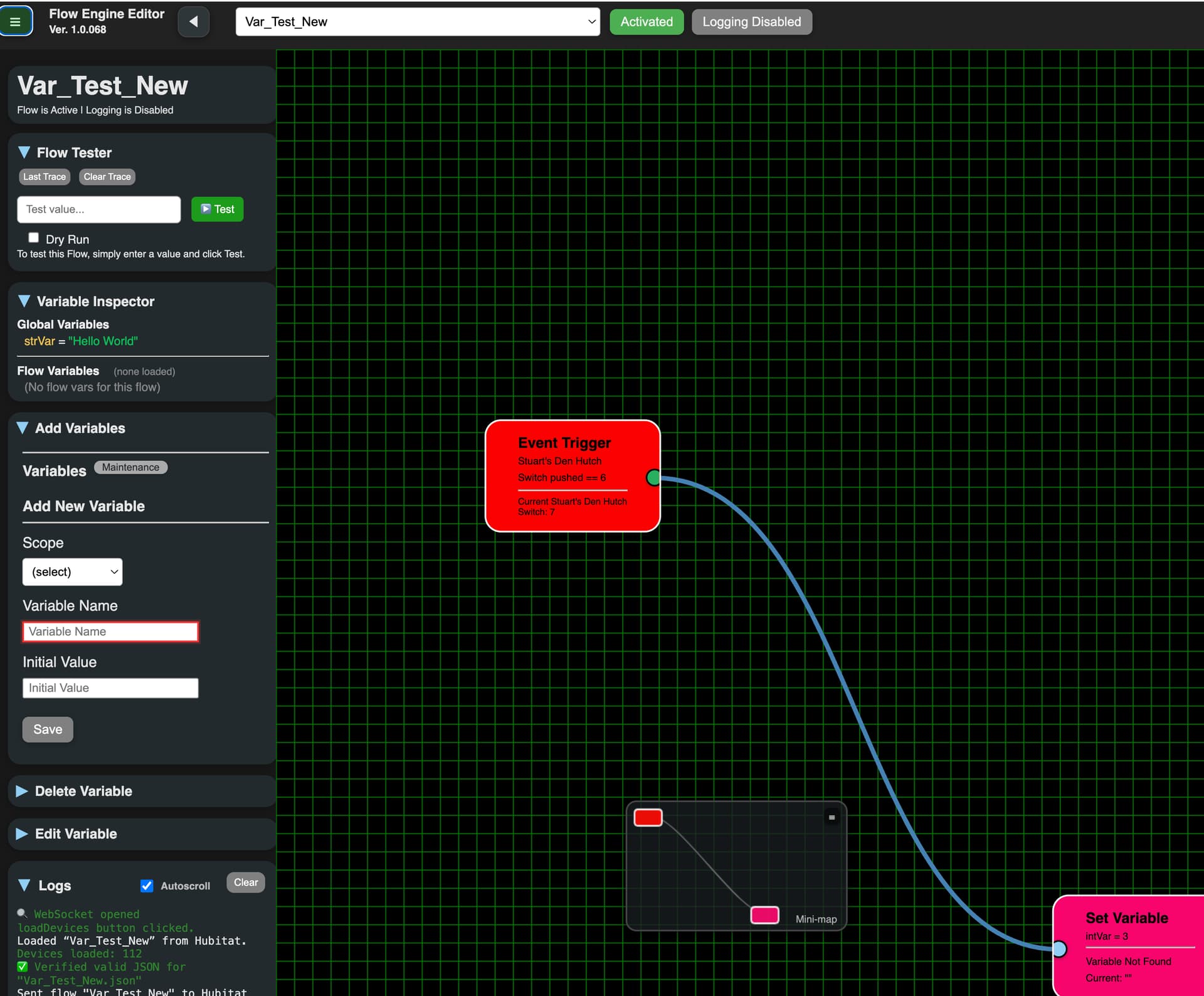The width and height of the screenshot is (1204, 996).
Task: Expand the Delete Variable section
Action: [83, 792]
